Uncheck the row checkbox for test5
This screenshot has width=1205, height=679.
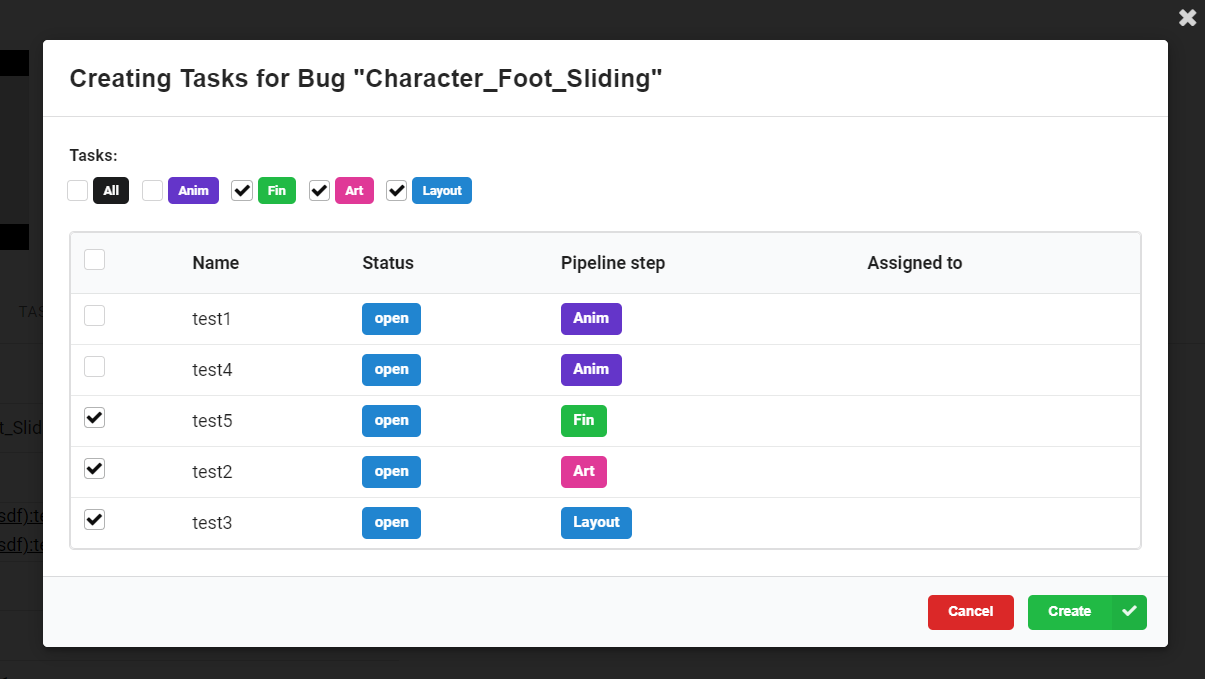point(94,417)
